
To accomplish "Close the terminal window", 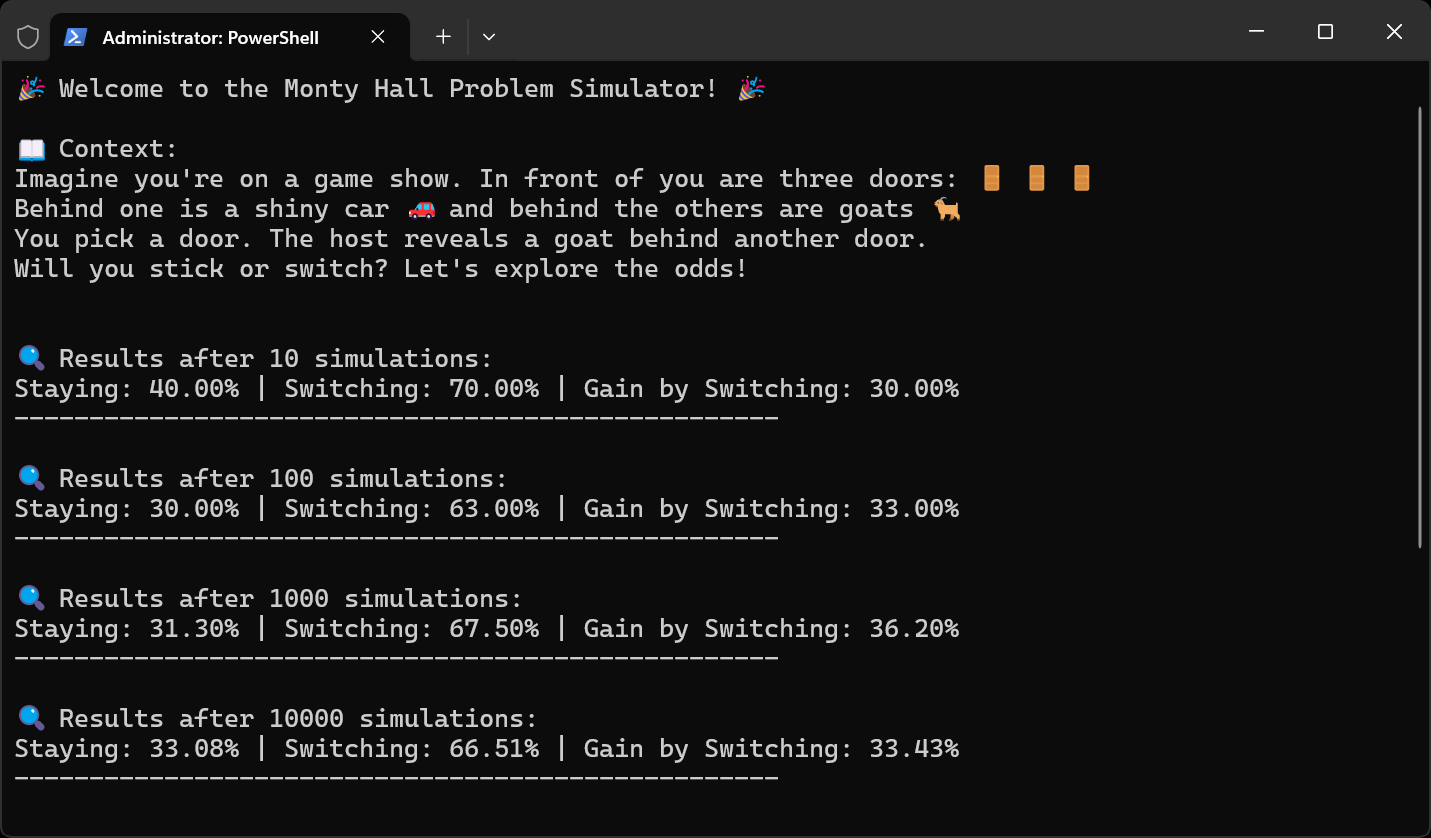I will pos(1394,32).
